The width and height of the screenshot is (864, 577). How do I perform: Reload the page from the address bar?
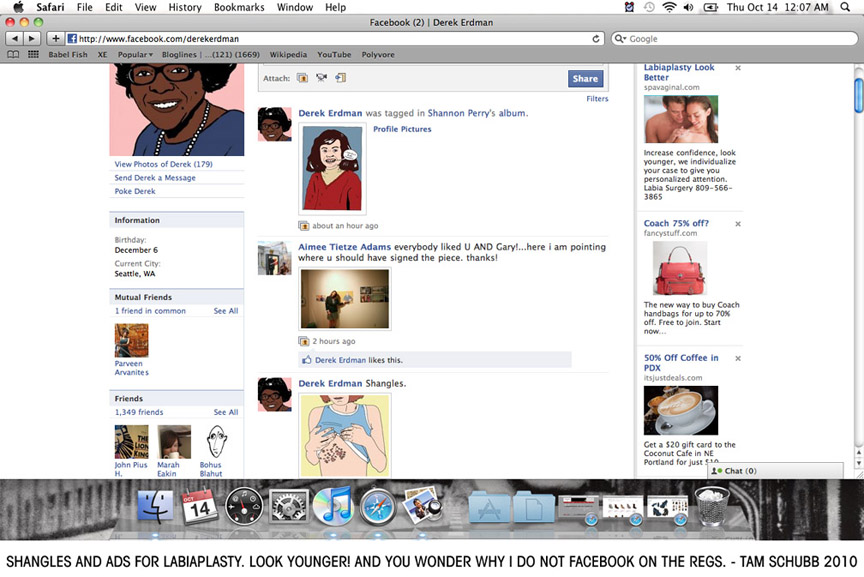point(596,39)
